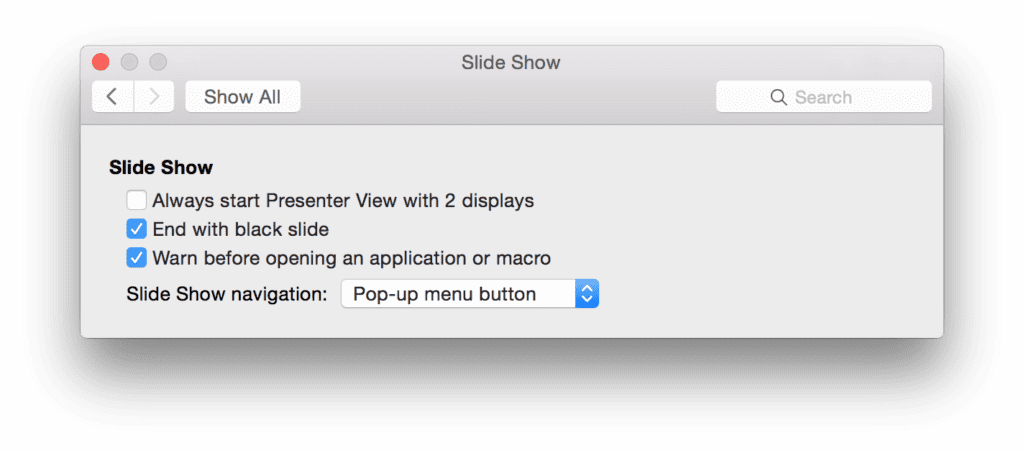Open the Slide Show navigation pop-up menu

470,294
